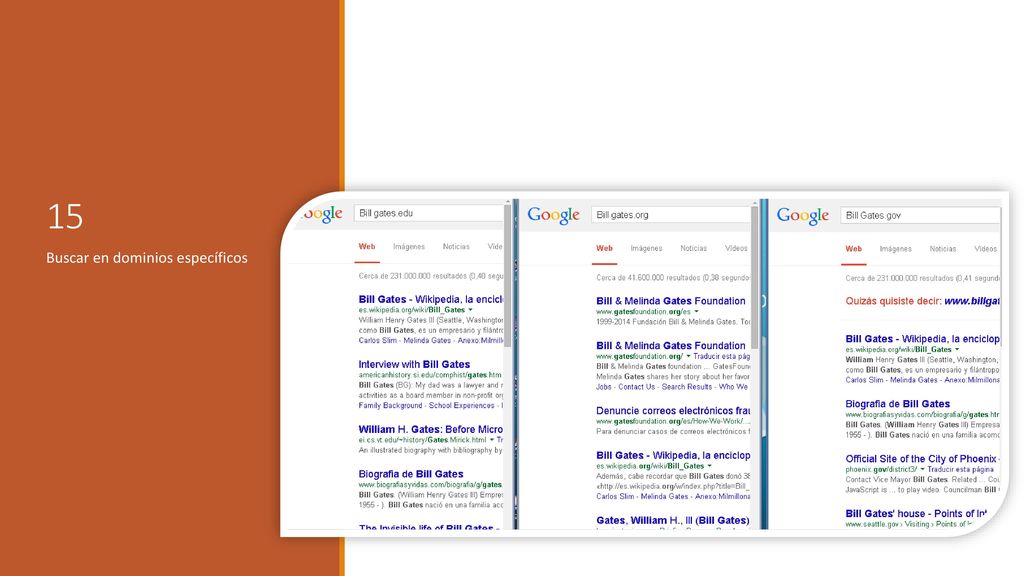Select the Web tab in the Bill Gates.gov panel
The height and width of the screenshot is (576, 1024).
854,249
